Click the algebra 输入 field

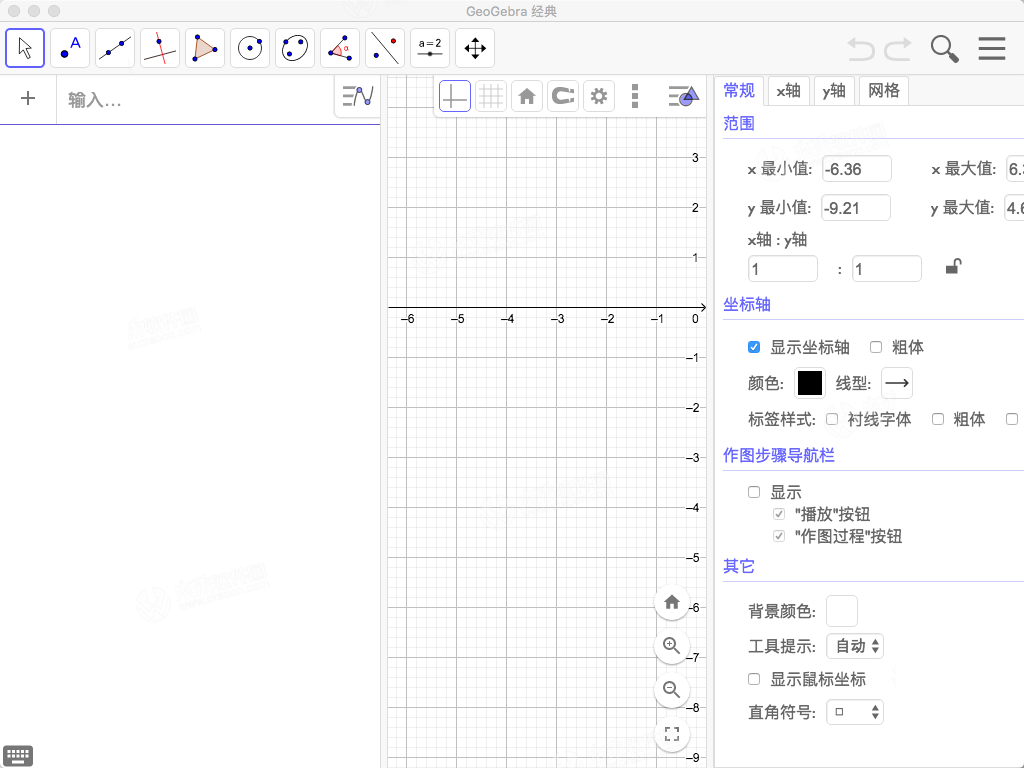(x=196, y=100)
